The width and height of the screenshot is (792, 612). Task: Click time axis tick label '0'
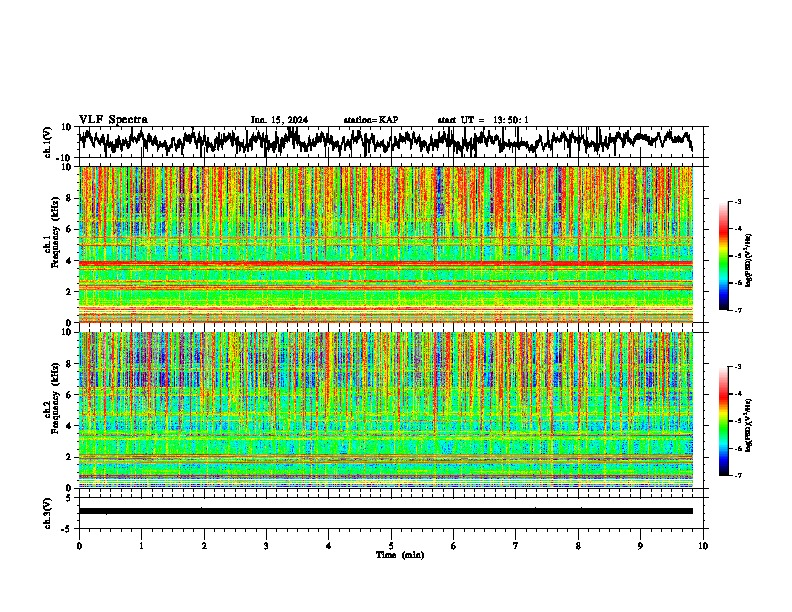coord(79,546)
